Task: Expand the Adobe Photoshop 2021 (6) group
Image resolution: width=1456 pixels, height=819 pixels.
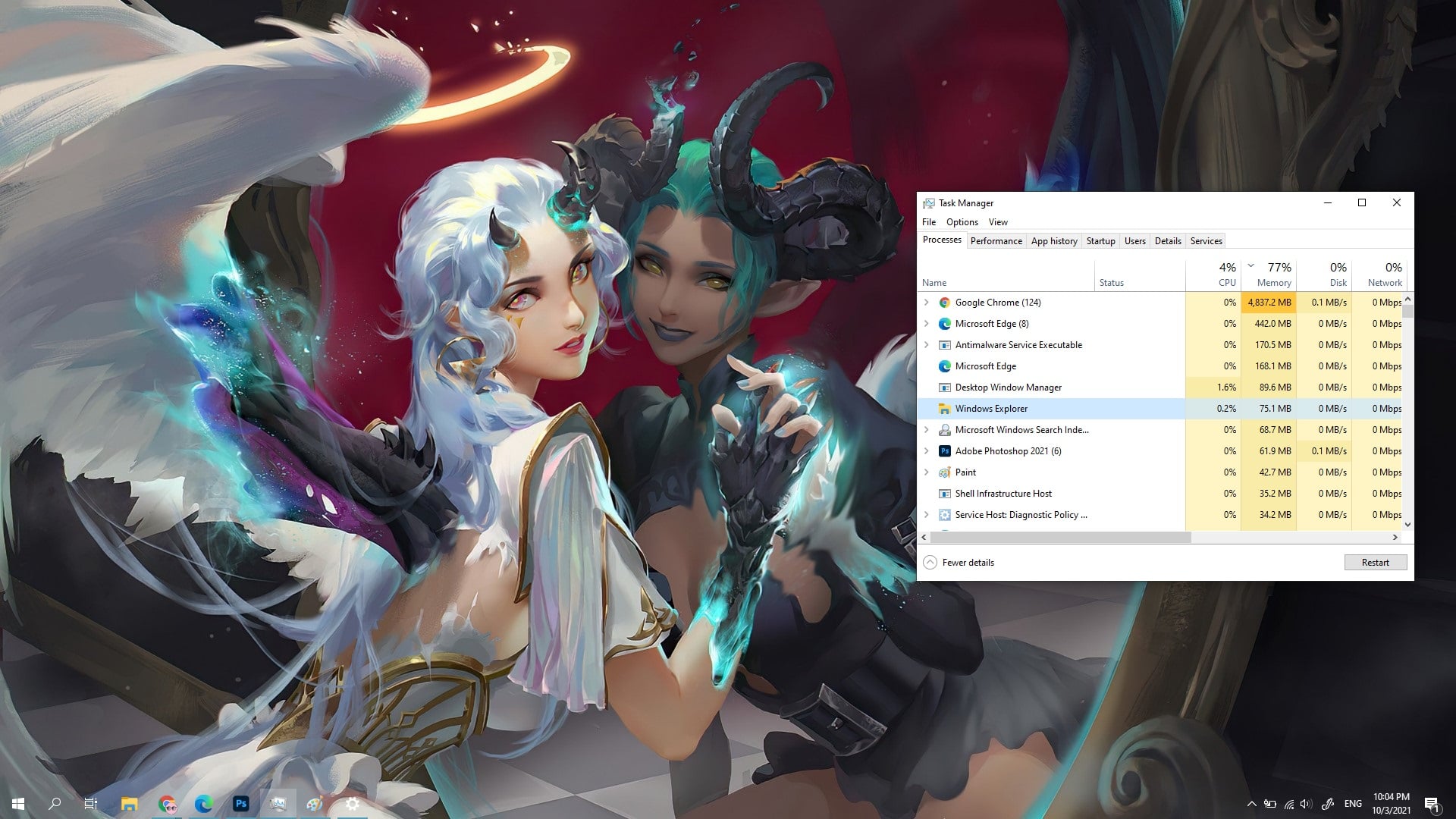Action: (926, 451)
